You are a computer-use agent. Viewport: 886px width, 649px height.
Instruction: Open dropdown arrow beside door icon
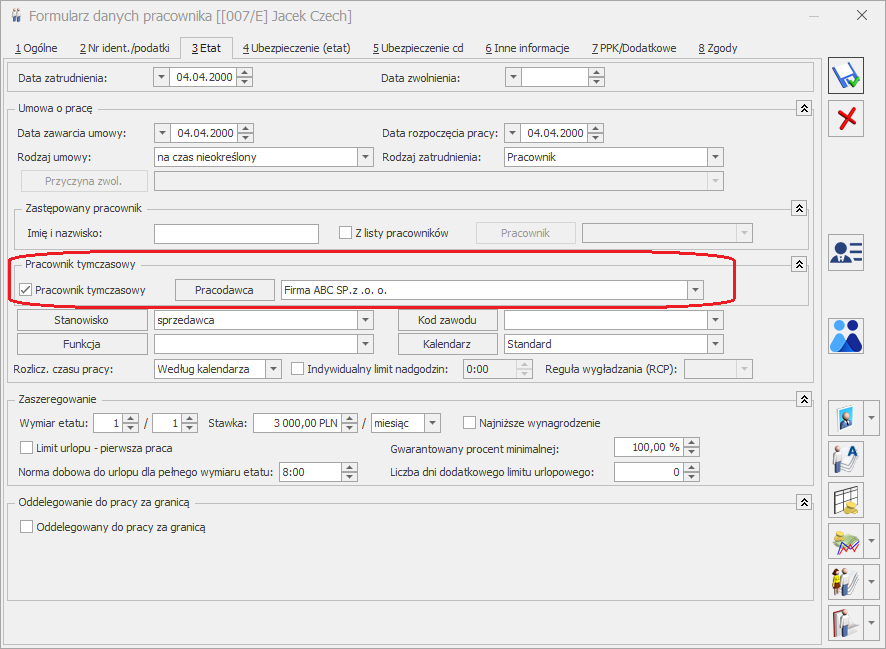pyautogui.click(x=871, y=623)
